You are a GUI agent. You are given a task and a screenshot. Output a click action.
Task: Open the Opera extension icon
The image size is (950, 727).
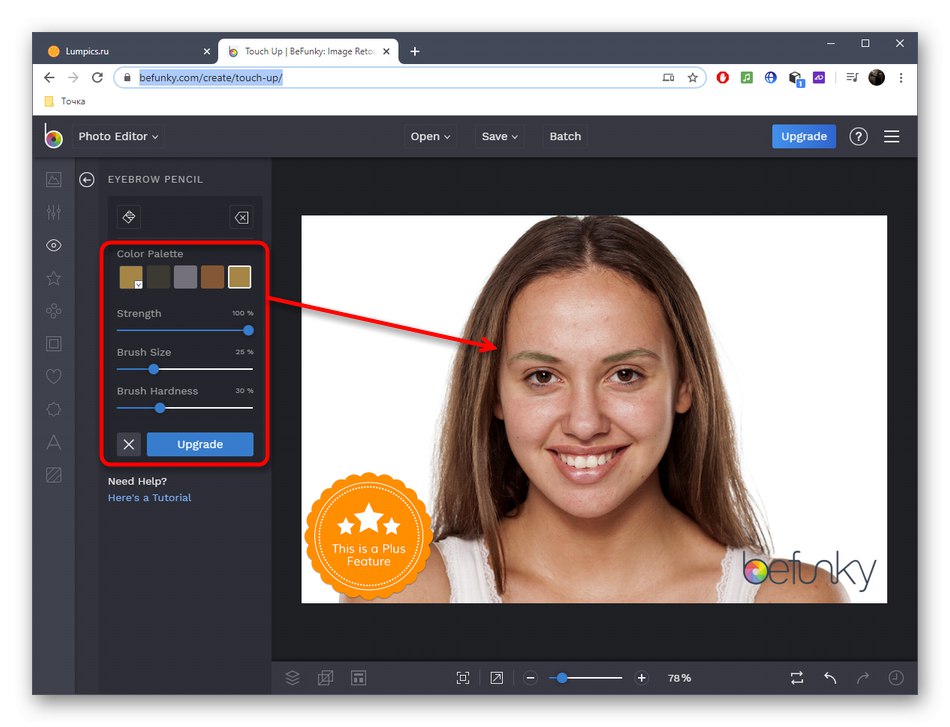coord(722,78)
